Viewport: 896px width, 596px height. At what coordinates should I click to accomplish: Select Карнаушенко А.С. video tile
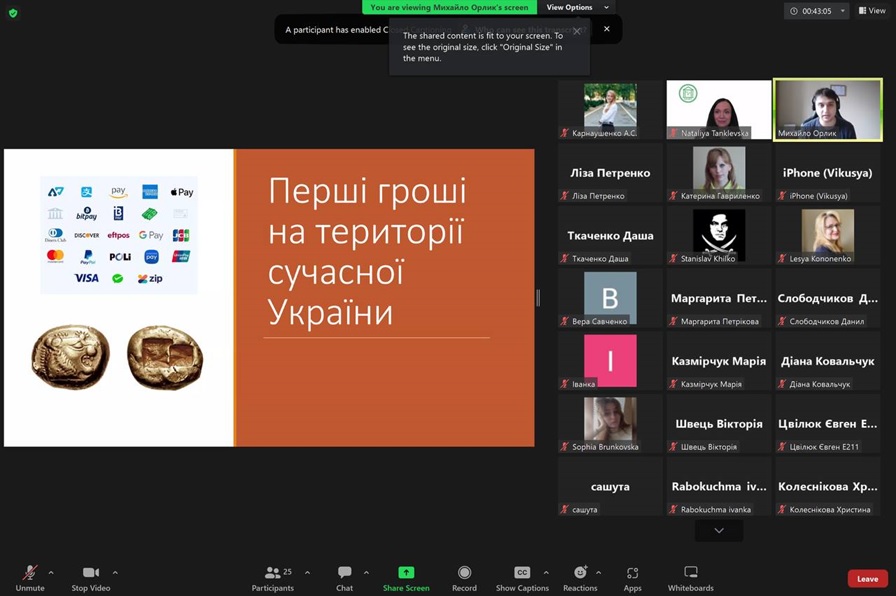click(610, 110)
